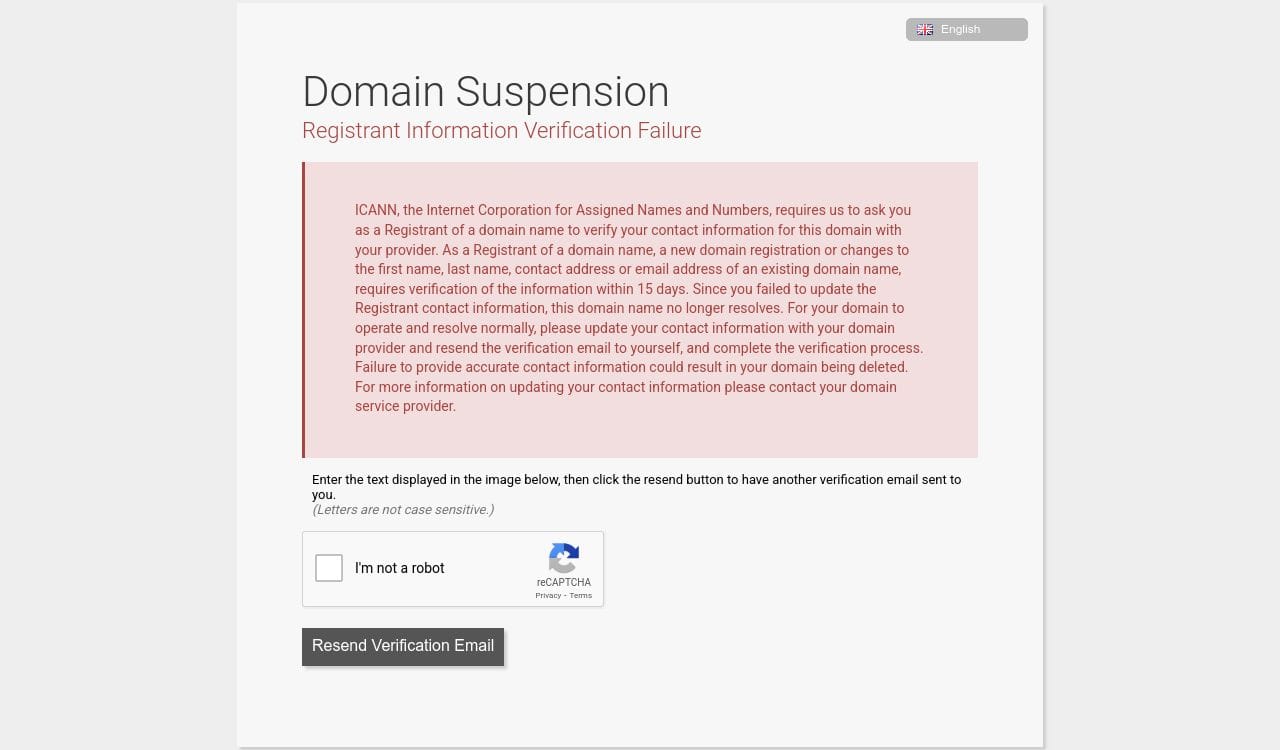Click the word "ICANN" starting the notice
The height and width of the screenshot is (750, 1280).
[376, 211]
